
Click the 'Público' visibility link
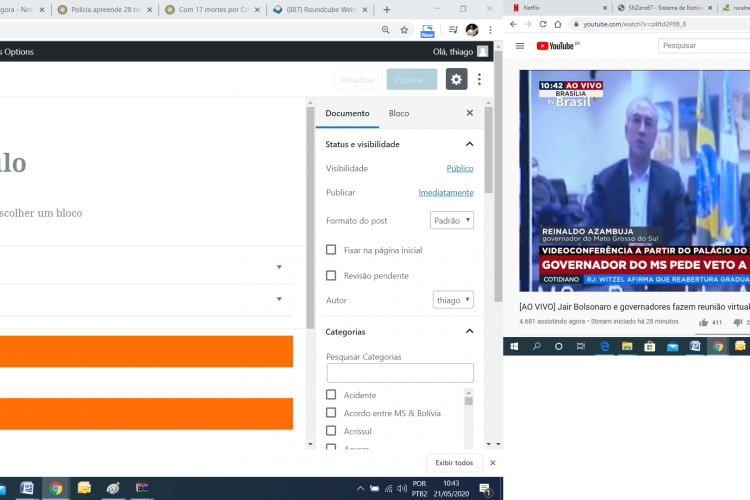pyautogui.click(x=459, y=169)
